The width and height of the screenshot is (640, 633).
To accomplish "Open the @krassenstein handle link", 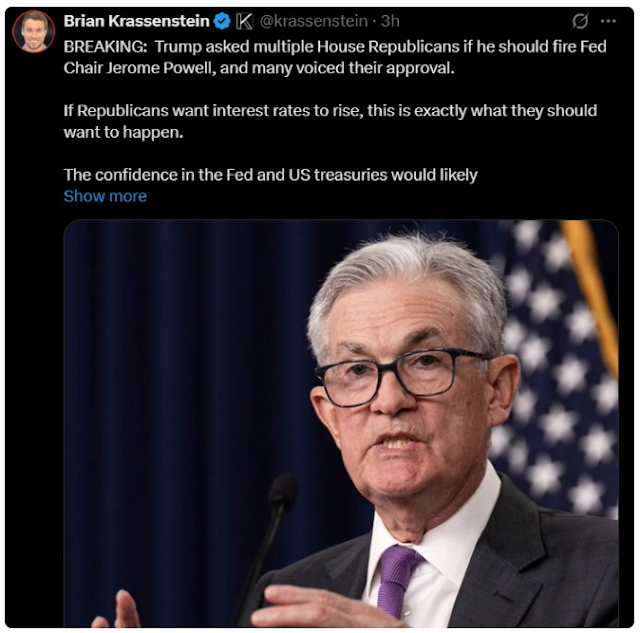I will pyautogui.click(x=313, y=21).
